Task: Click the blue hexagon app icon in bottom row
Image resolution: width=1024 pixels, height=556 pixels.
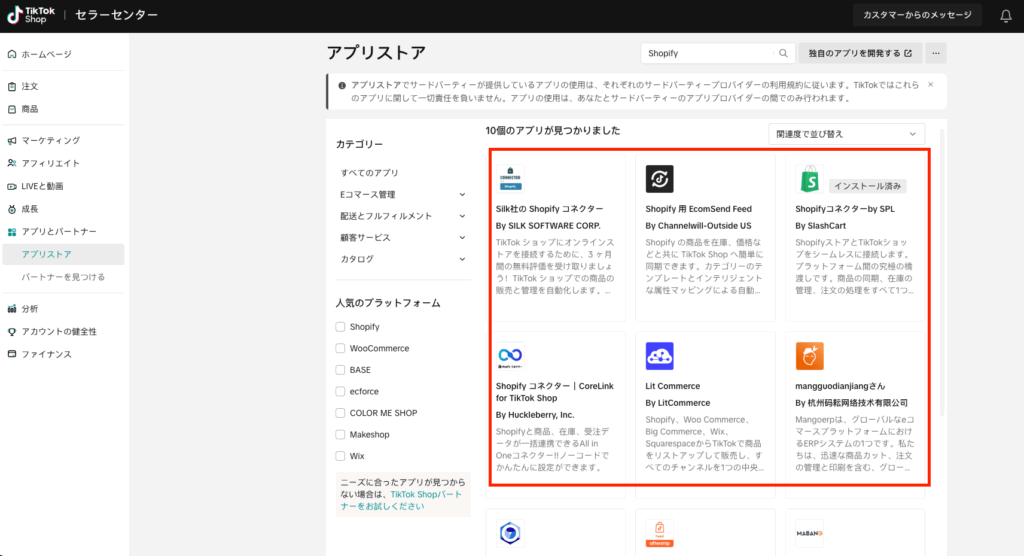Action: pyautogui.click(x=510, y=533)
